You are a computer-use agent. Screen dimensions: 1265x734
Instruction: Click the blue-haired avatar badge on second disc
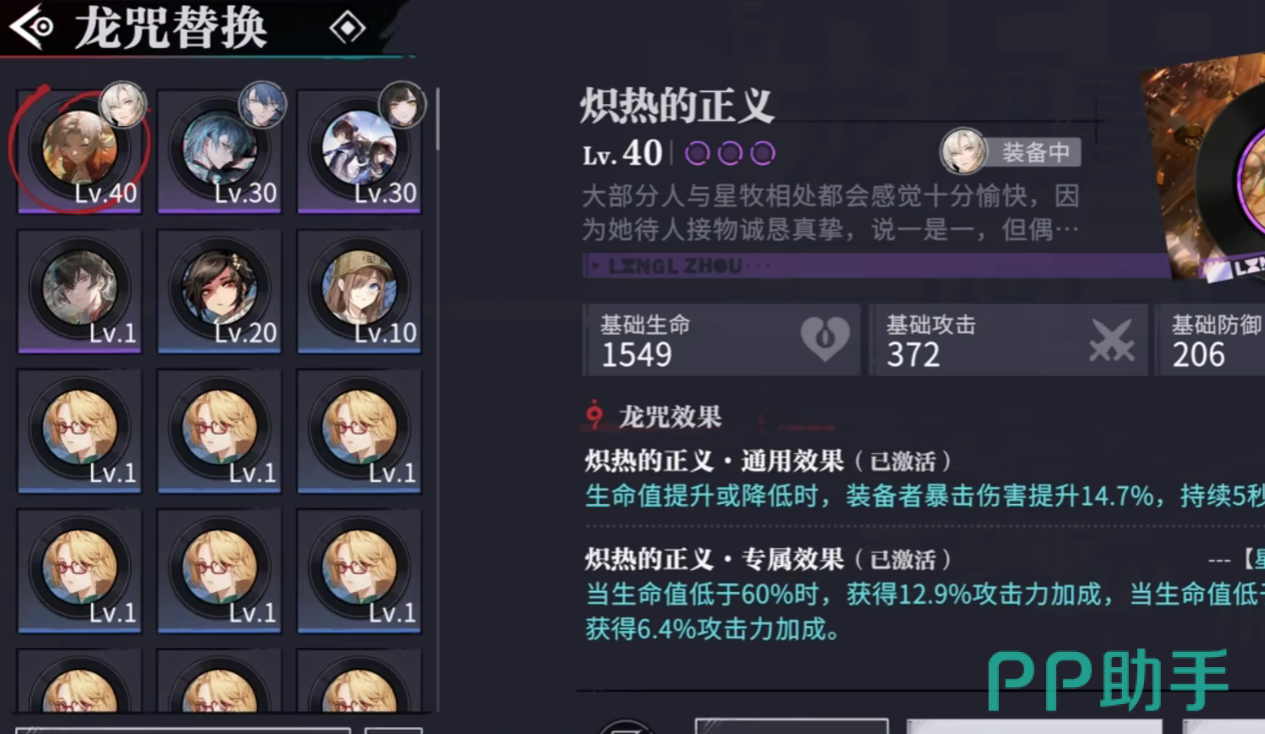[x=263, y=105]
